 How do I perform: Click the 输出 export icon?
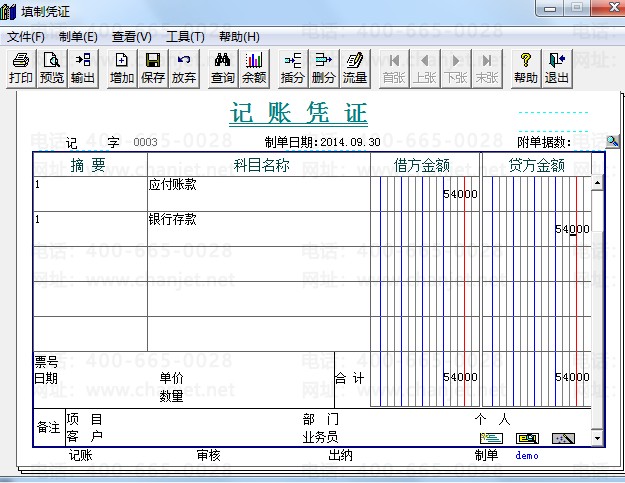pyautogui.click(x=83, y=67)
